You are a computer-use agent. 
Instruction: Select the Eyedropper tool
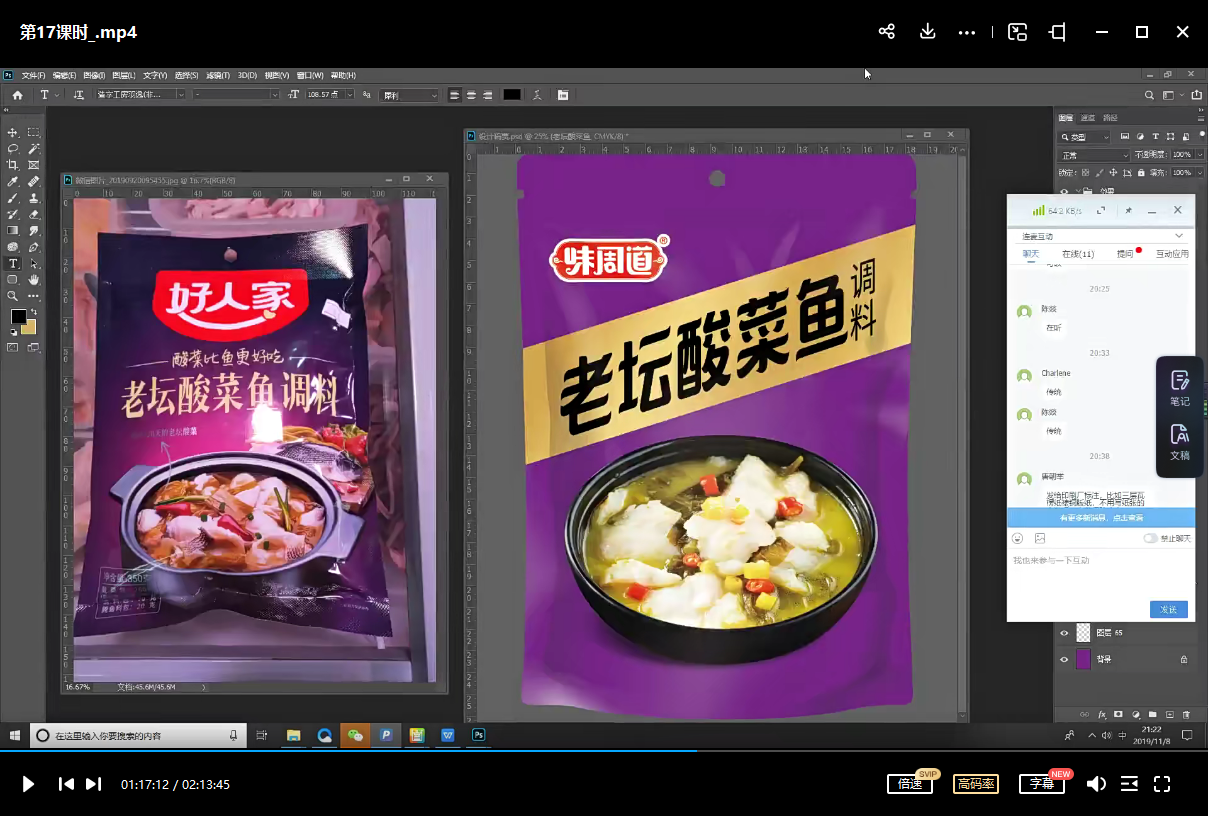point(13,181)
